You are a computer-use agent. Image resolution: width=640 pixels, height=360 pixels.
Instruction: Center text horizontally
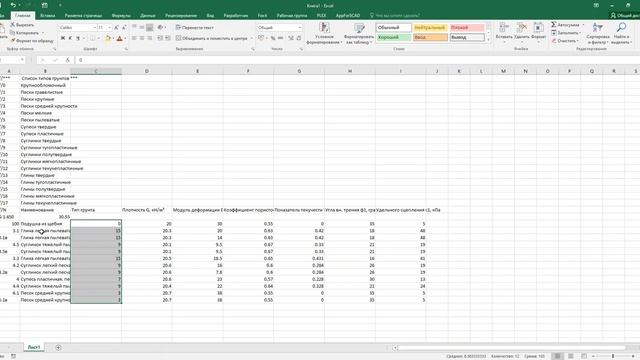142,38
